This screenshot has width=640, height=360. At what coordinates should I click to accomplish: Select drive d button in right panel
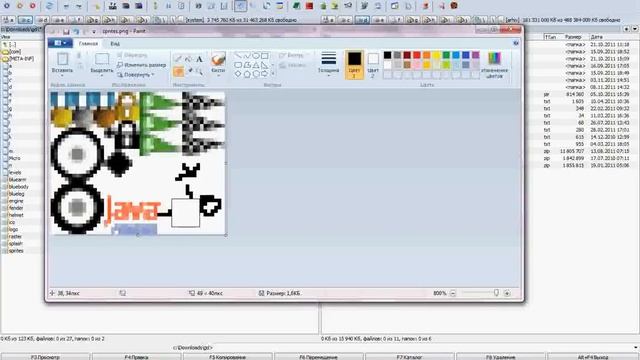point(362,20)
